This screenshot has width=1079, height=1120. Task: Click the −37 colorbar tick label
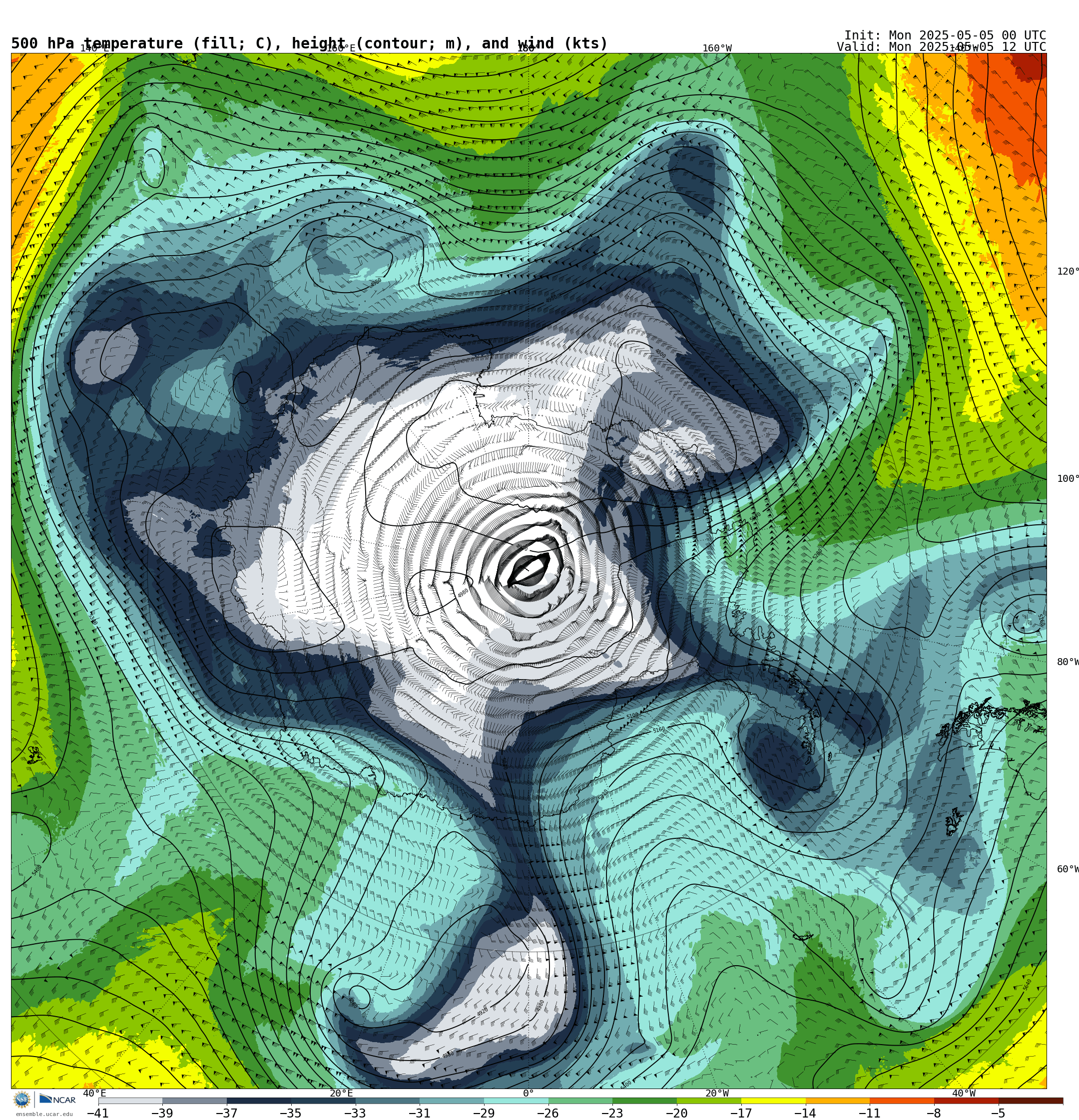point(226,1113)
